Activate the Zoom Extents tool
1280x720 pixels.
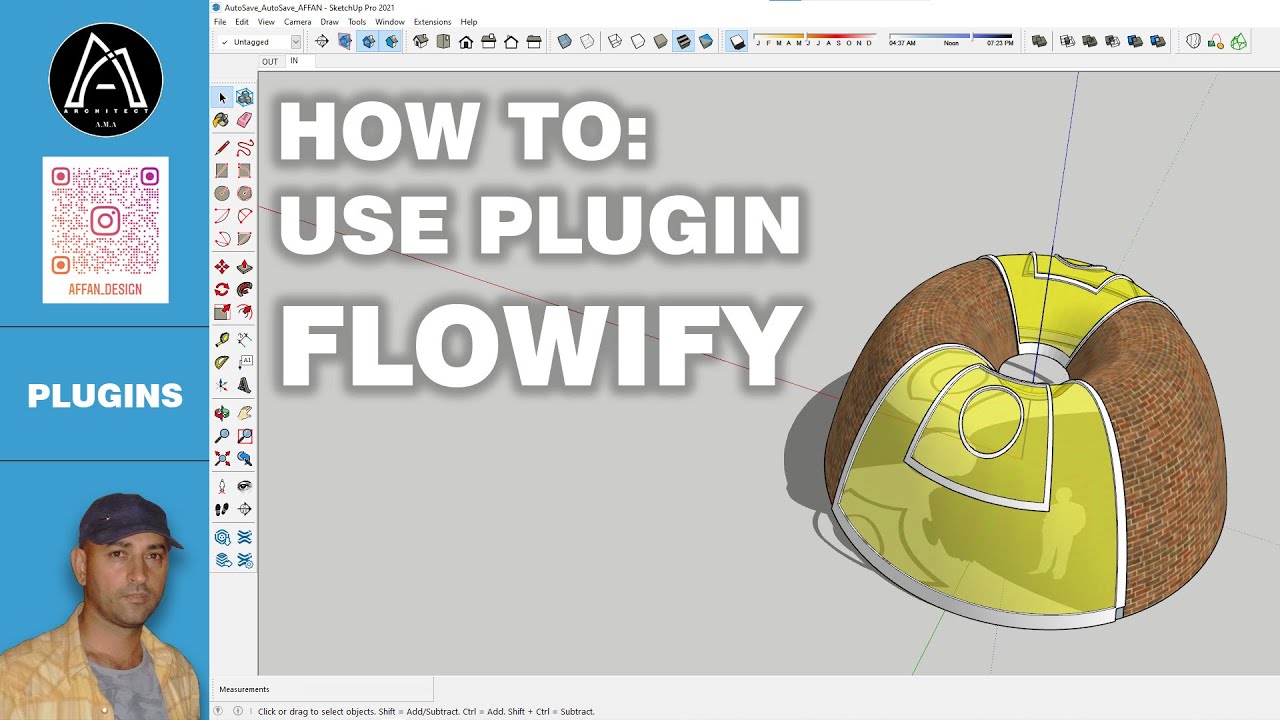222,459
